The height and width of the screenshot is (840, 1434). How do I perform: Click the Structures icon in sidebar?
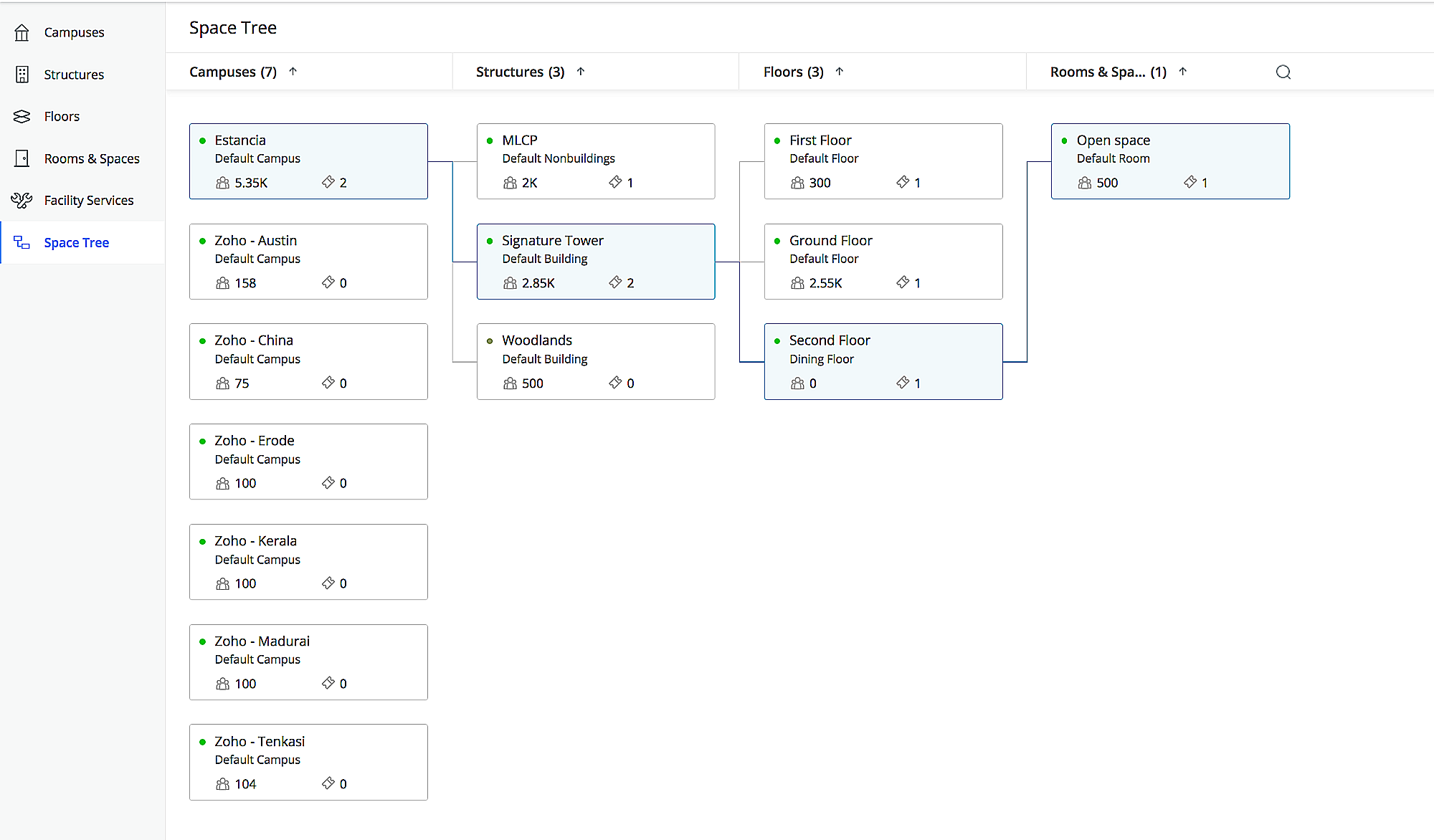(22, 75)
